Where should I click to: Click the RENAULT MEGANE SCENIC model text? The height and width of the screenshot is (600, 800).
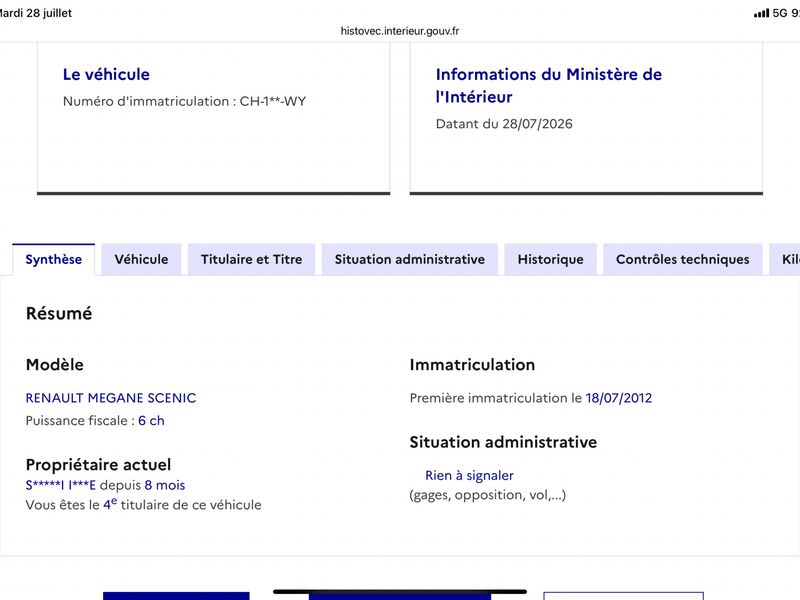[x=111, y=398]
